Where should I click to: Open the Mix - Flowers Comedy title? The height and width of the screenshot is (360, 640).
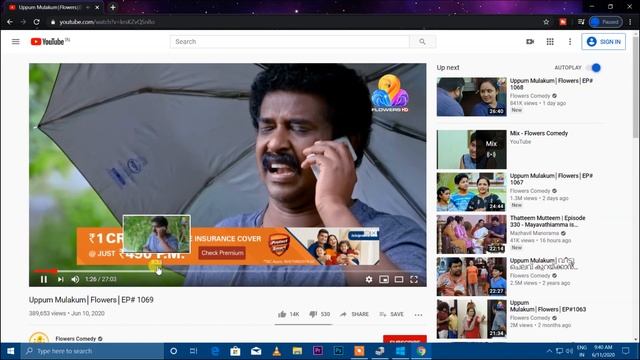539,133
